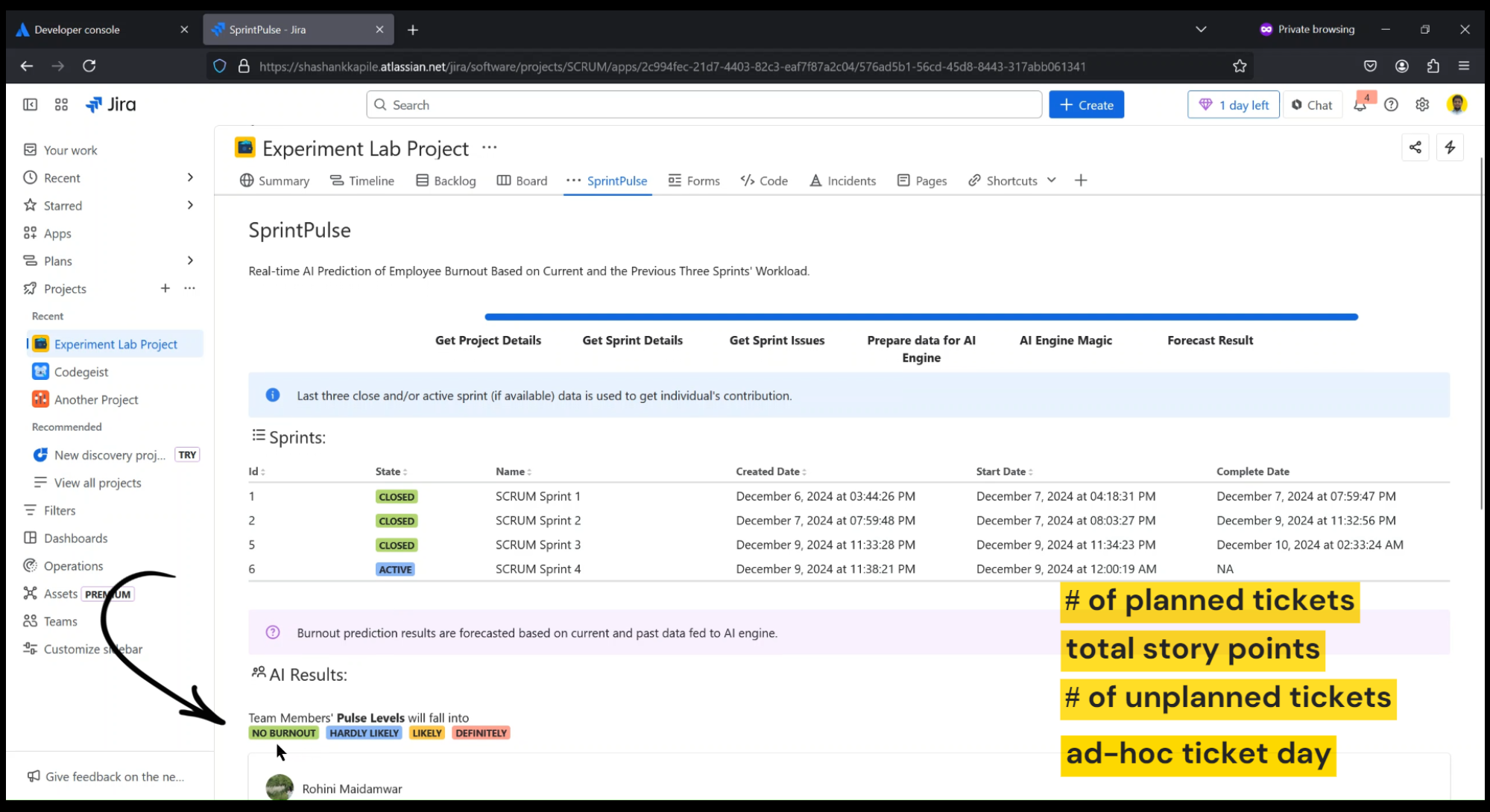The height and width of the screenshot is (812, 1490).
Task: Expand the Recent sidebar section
Action: [190, 177]
